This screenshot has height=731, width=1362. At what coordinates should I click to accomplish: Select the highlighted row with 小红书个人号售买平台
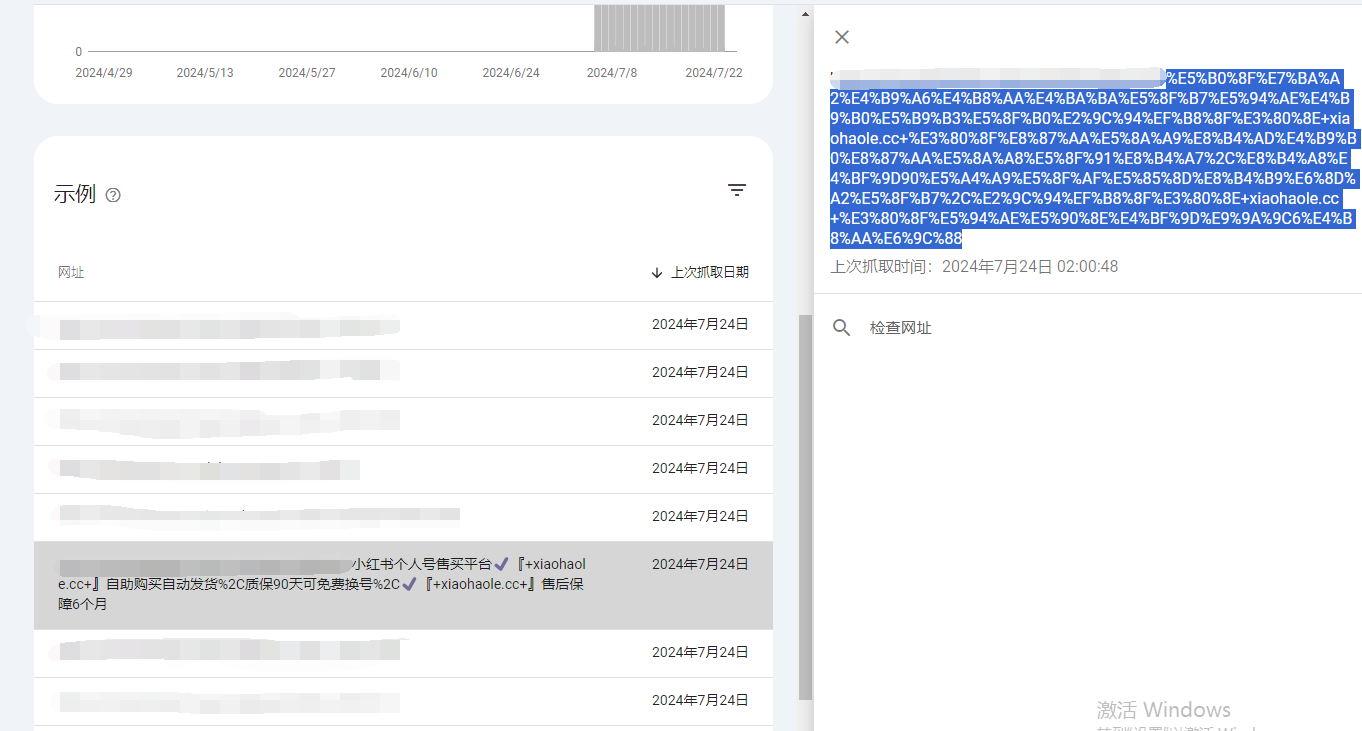(403, 585)
